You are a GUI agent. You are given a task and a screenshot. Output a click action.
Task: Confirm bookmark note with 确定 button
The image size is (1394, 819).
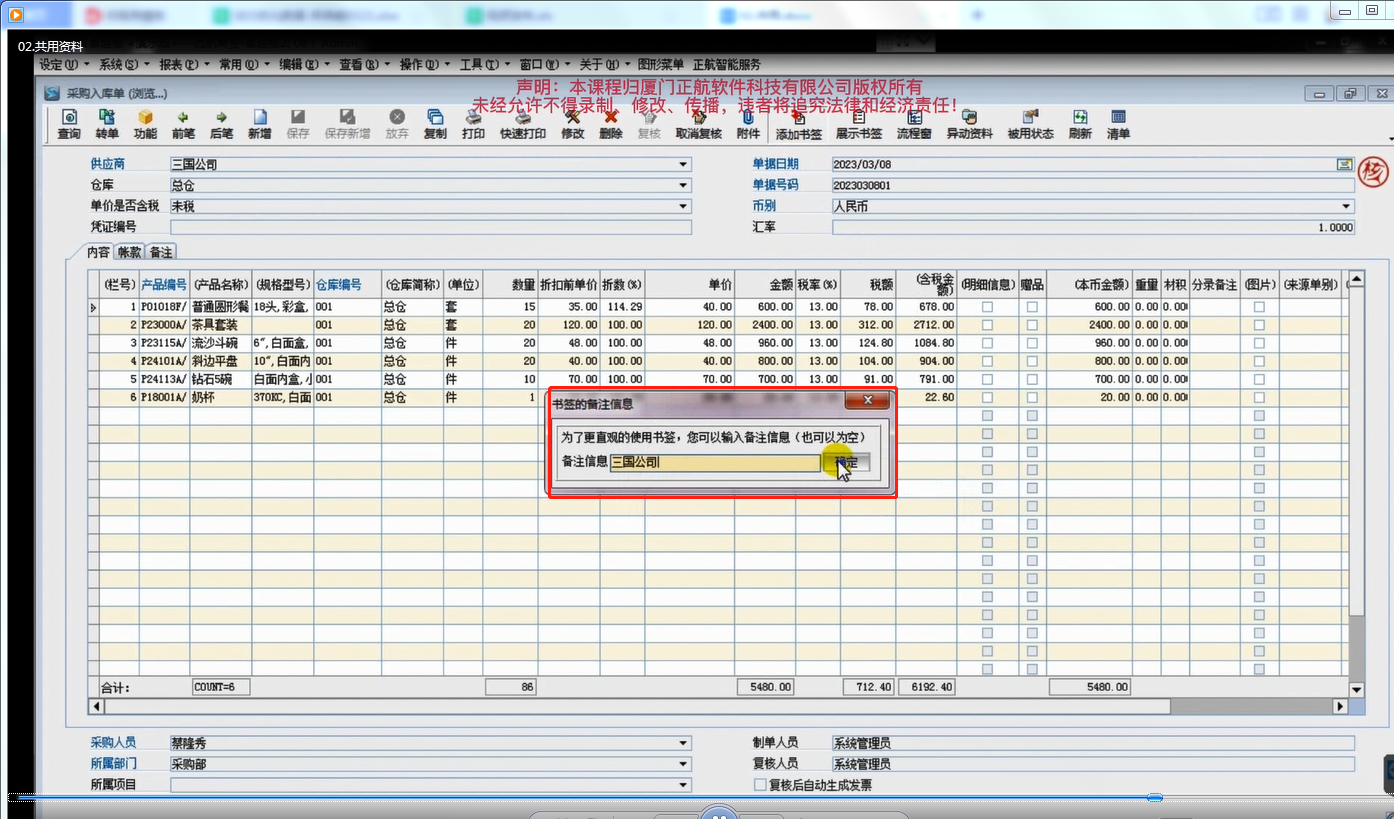point(846,462)
